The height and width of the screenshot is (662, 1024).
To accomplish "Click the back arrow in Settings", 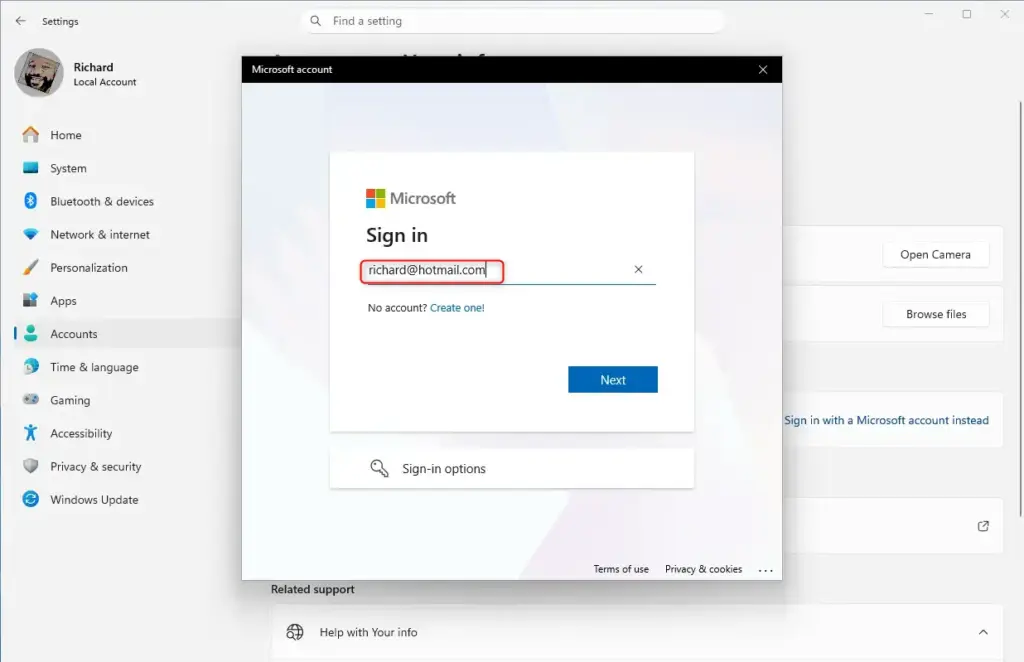I will (x=20, y=21).
